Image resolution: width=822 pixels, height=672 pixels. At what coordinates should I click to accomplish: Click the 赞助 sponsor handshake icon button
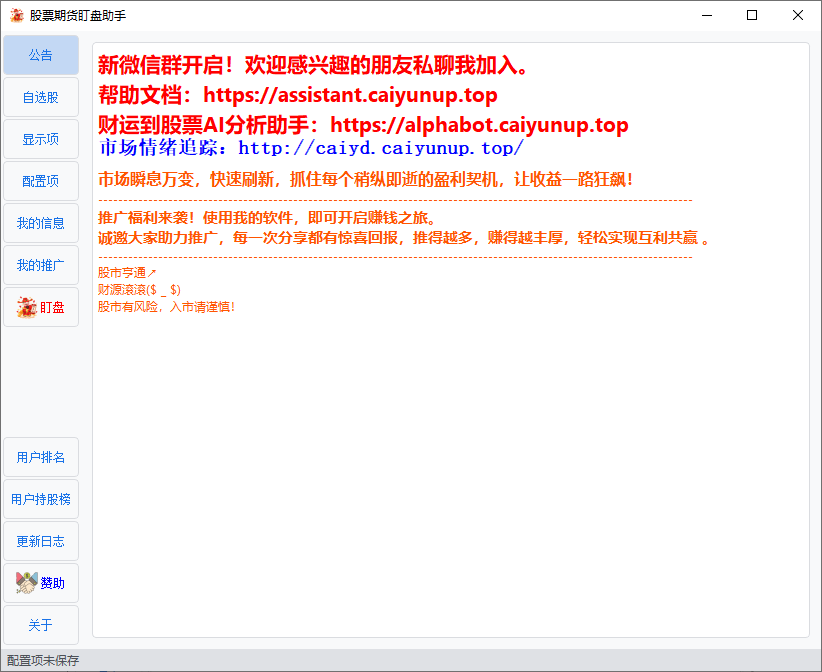pyautogui.click(x=41, y=583)
